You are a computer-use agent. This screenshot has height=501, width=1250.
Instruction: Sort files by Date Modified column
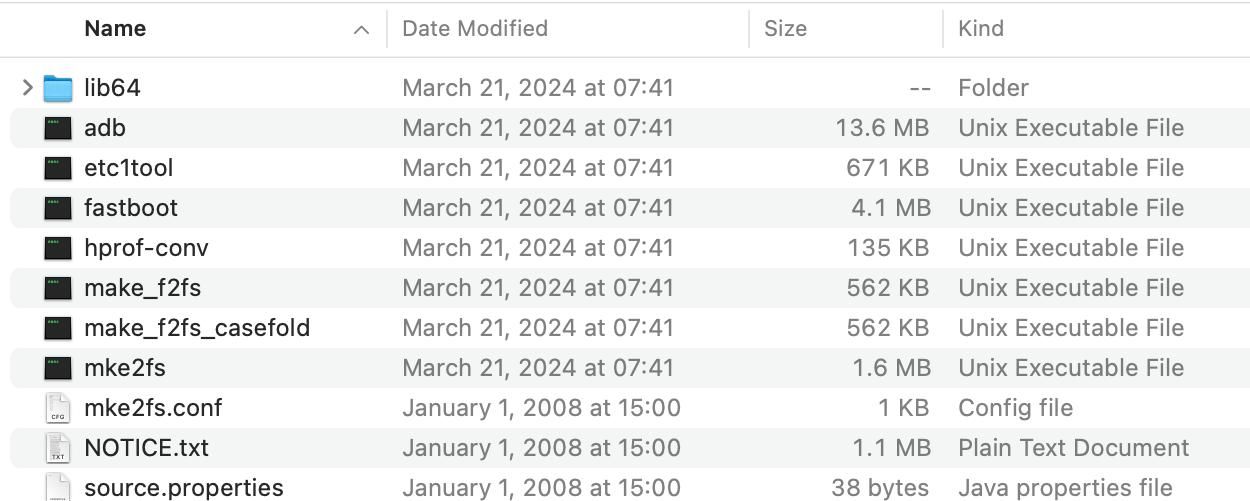tap(475, 29)
